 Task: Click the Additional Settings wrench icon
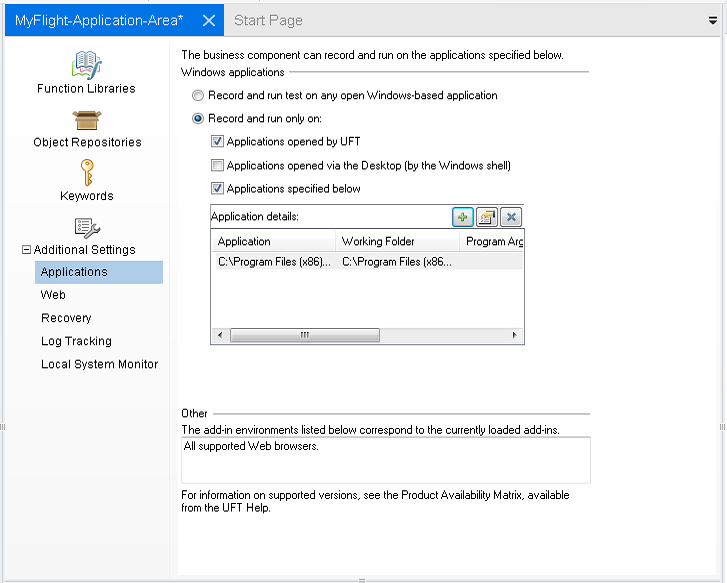87,228
